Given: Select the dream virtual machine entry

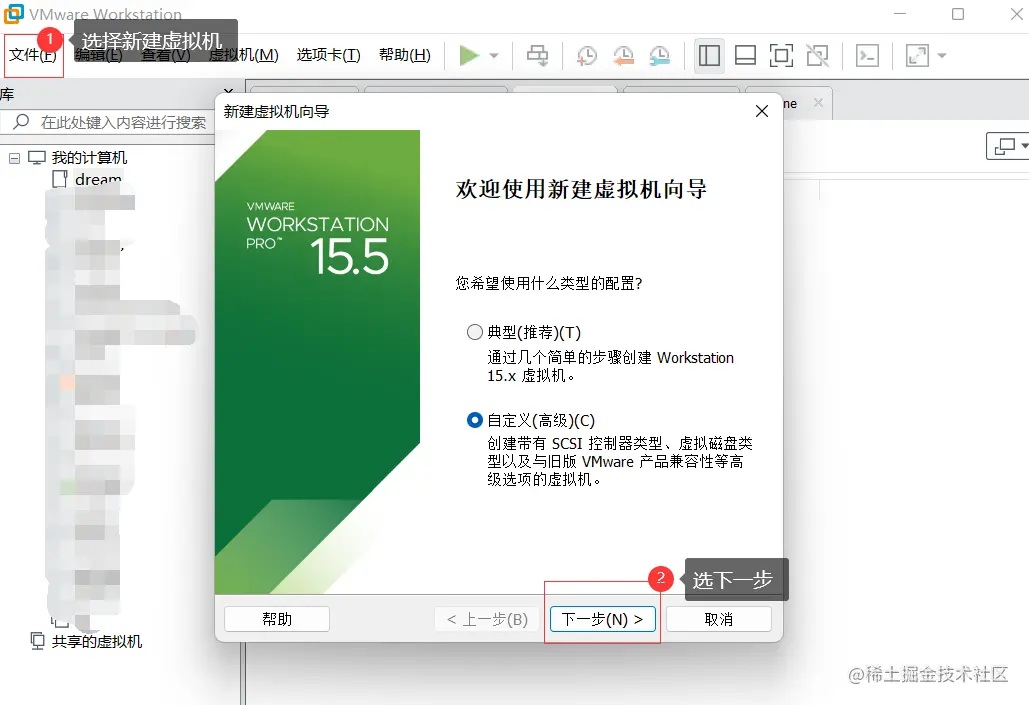Looking at the screenshot, I should tap(98, 179).
